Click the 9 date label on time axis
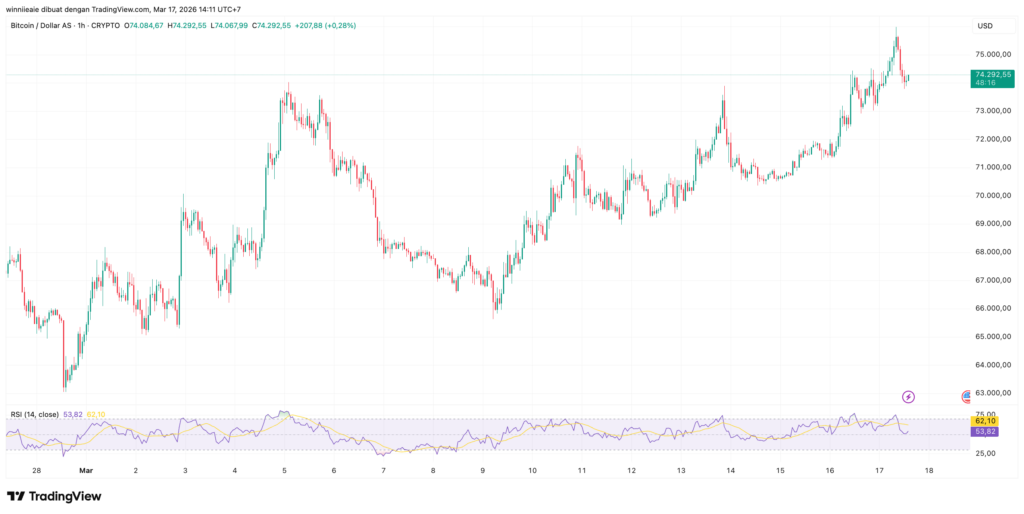This screenshot has width=1024, height=514. [483, 470]
